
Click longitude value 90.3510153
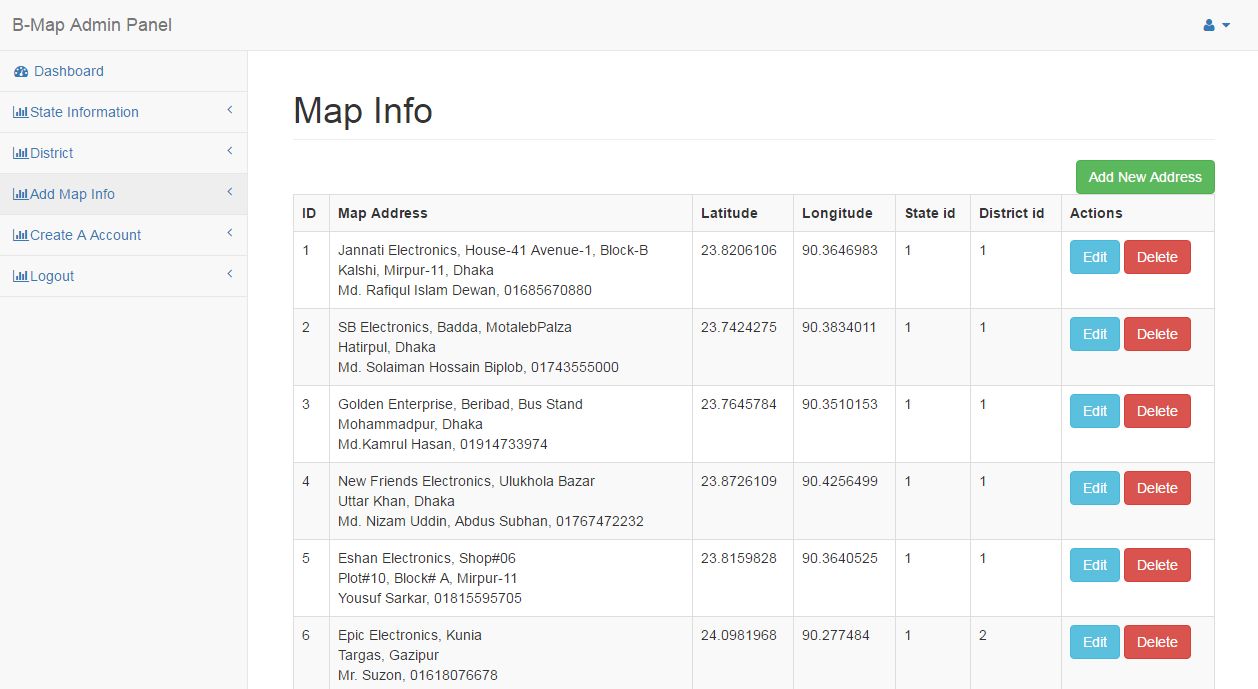coord(840,404)
